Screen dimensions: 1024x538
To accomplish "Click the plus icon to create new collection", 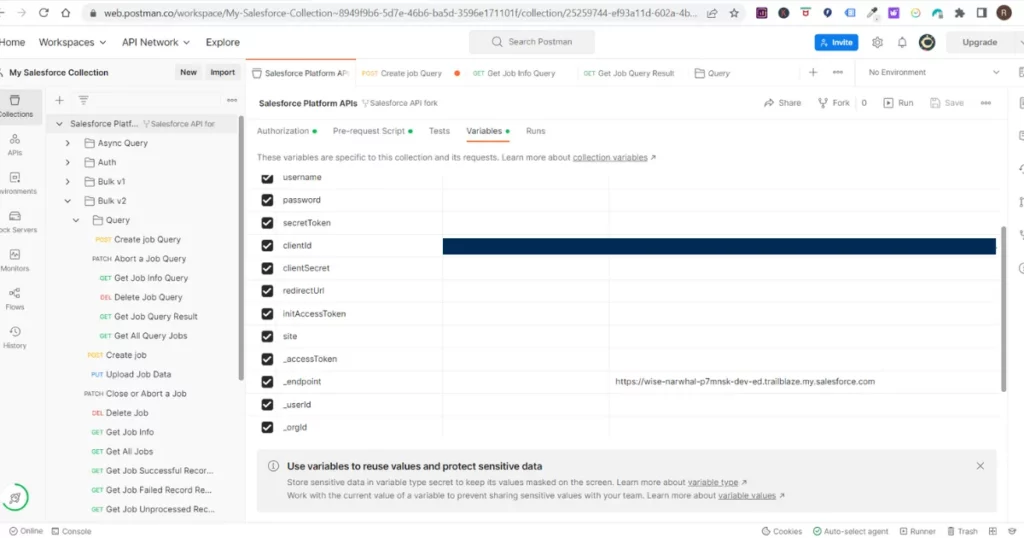I will [x=59, y=100].
